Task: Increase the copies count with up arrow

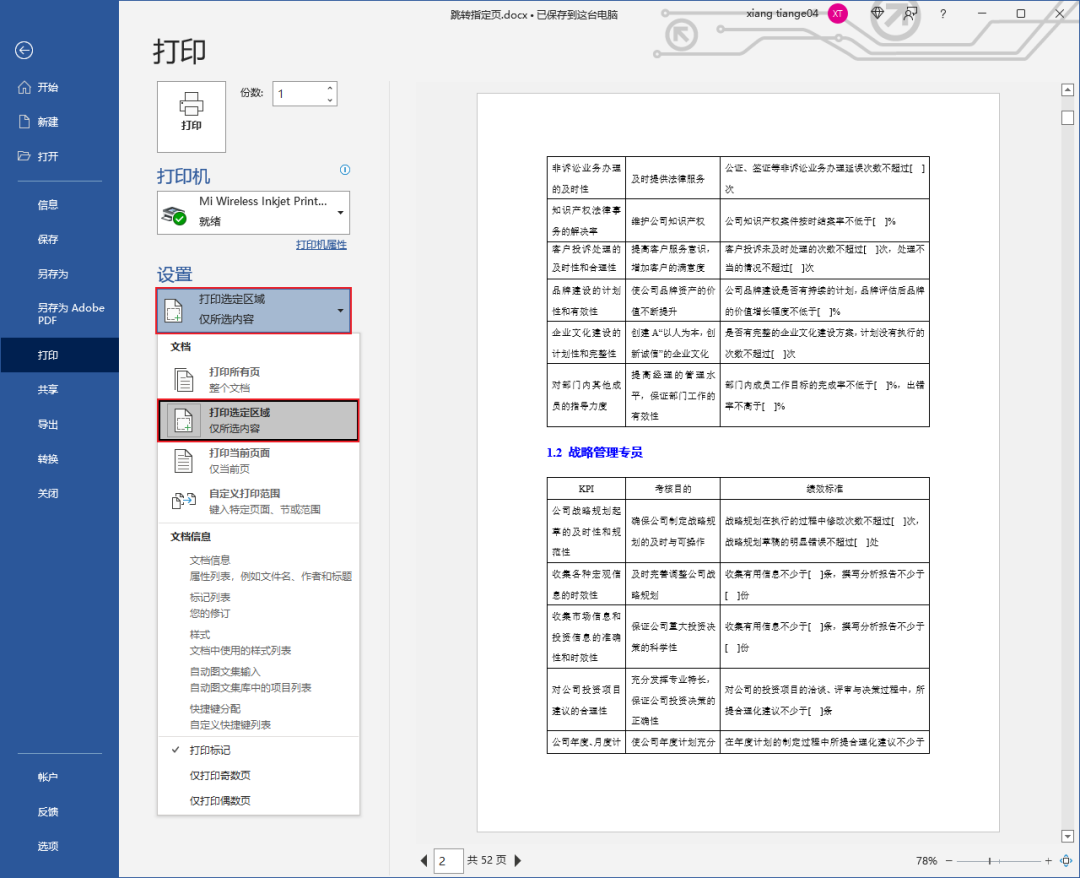Action: [329, 88]
